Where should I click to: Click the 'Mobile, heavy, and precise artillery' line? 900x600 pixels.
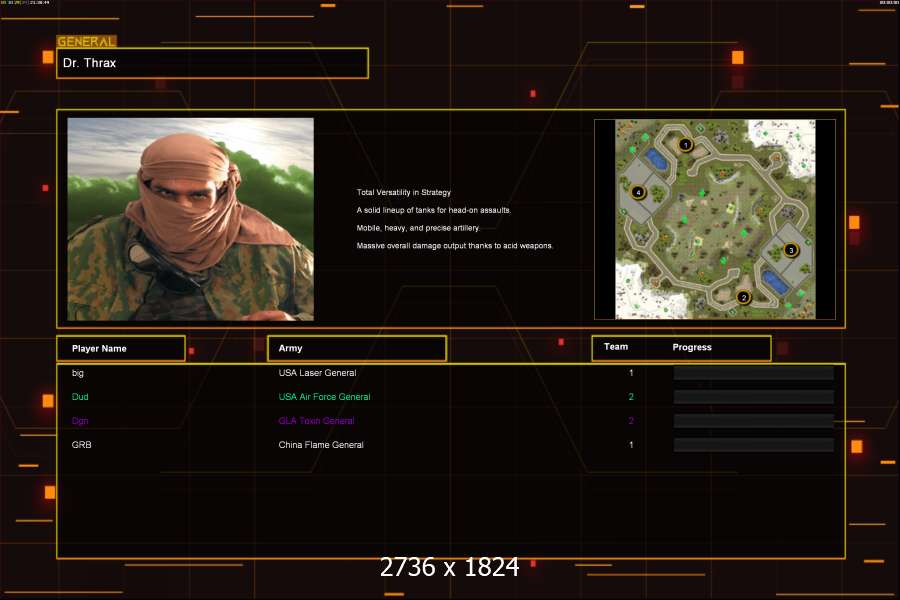(418, 228)
